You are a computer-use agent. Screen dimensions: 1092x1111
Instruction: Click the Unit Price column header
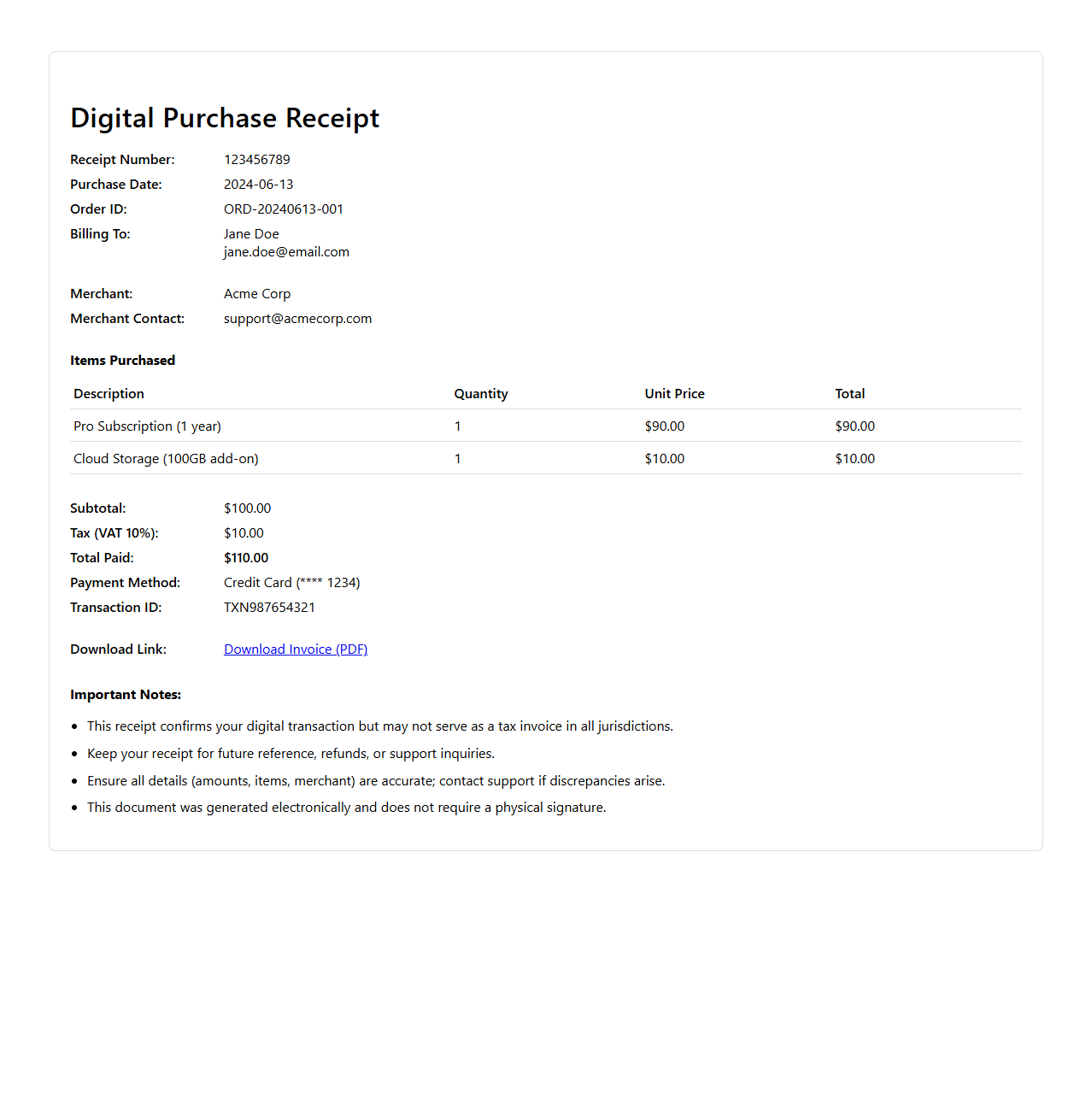[674, 394]
